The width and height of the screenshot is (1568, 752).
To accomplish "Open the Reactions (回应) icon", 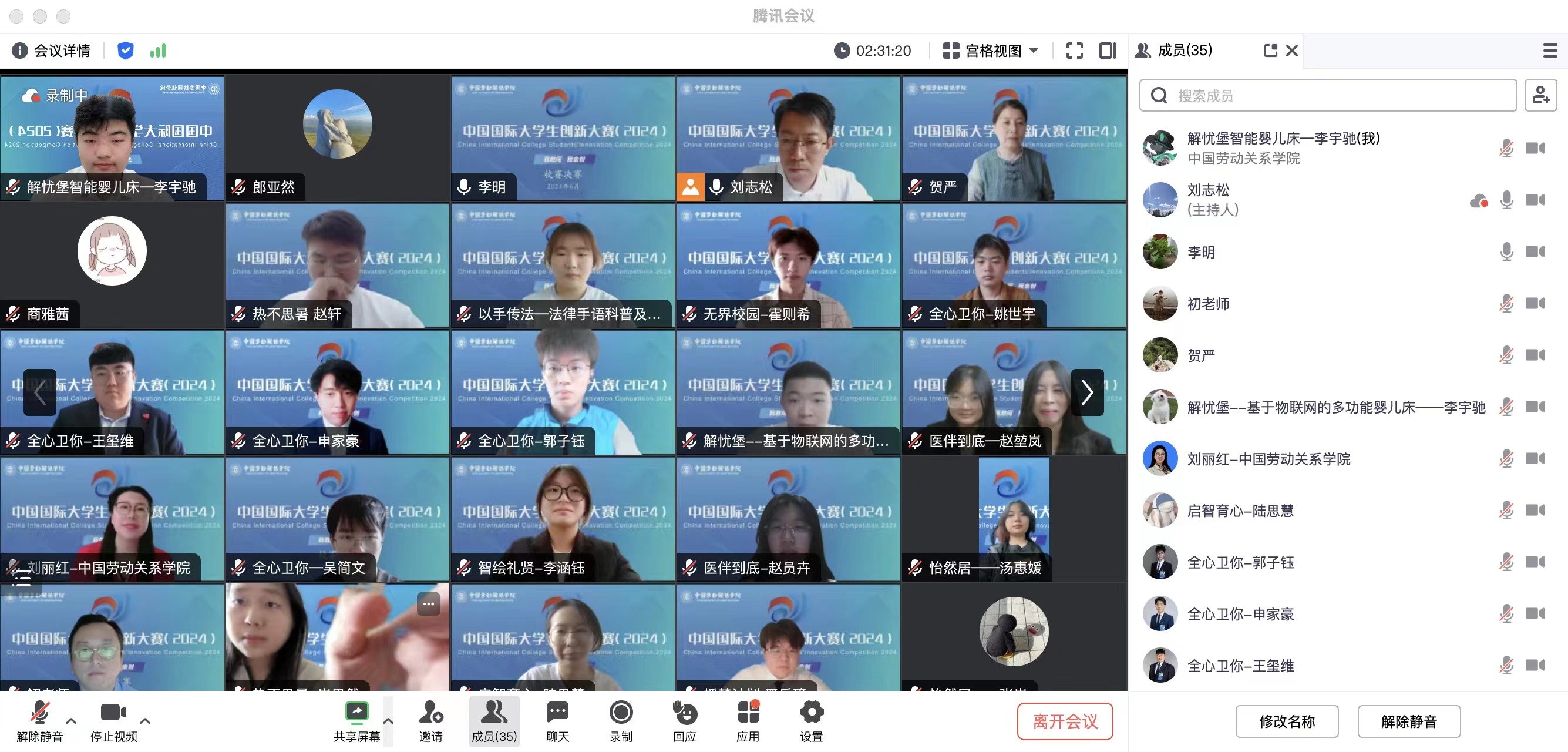I will pyautogui.click(x=684, y=714).
